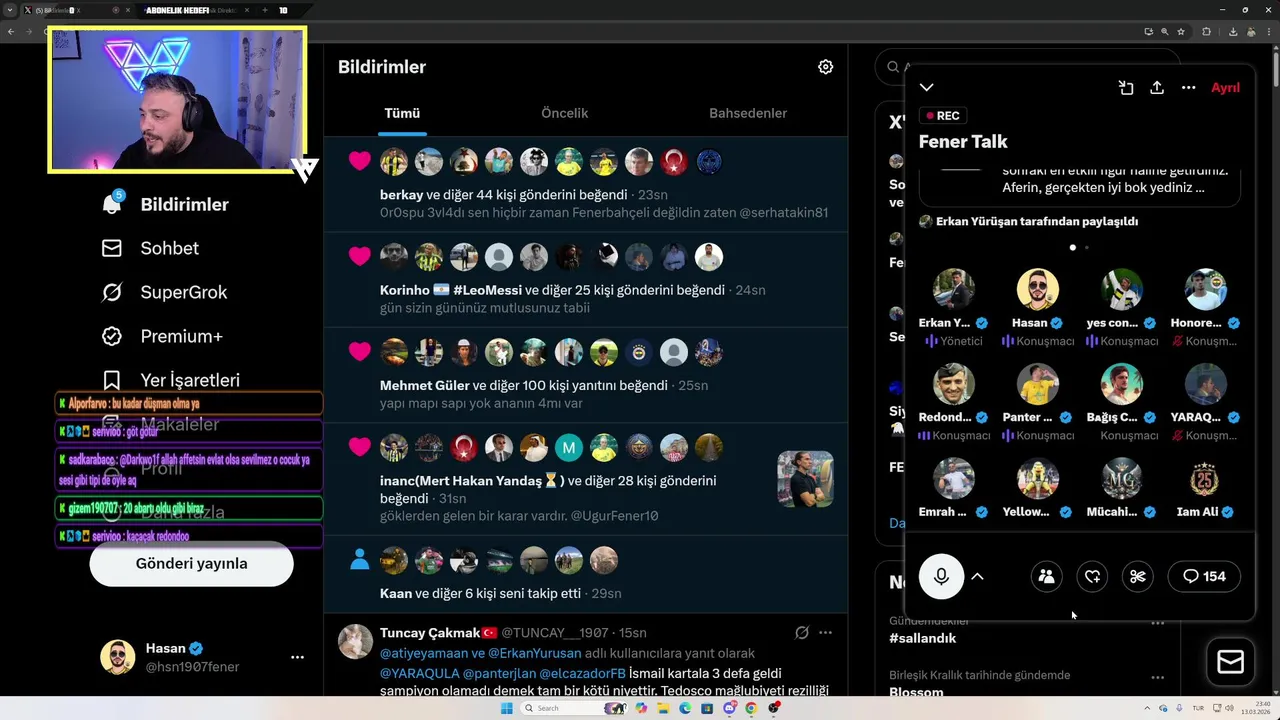
Task: Click the heart reaction icon in Fener Talk
Action: (1092, 576)
